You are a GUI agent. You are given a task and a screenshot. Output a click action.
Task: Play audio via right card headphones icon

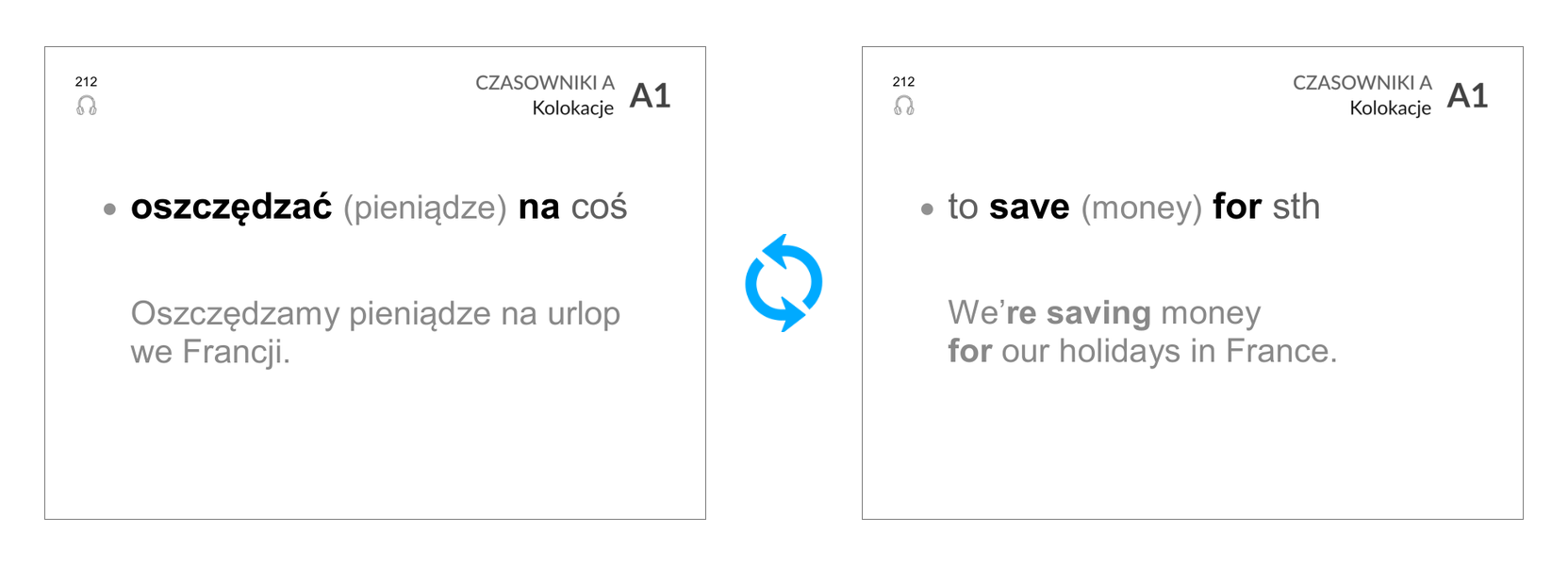[904, 106]
